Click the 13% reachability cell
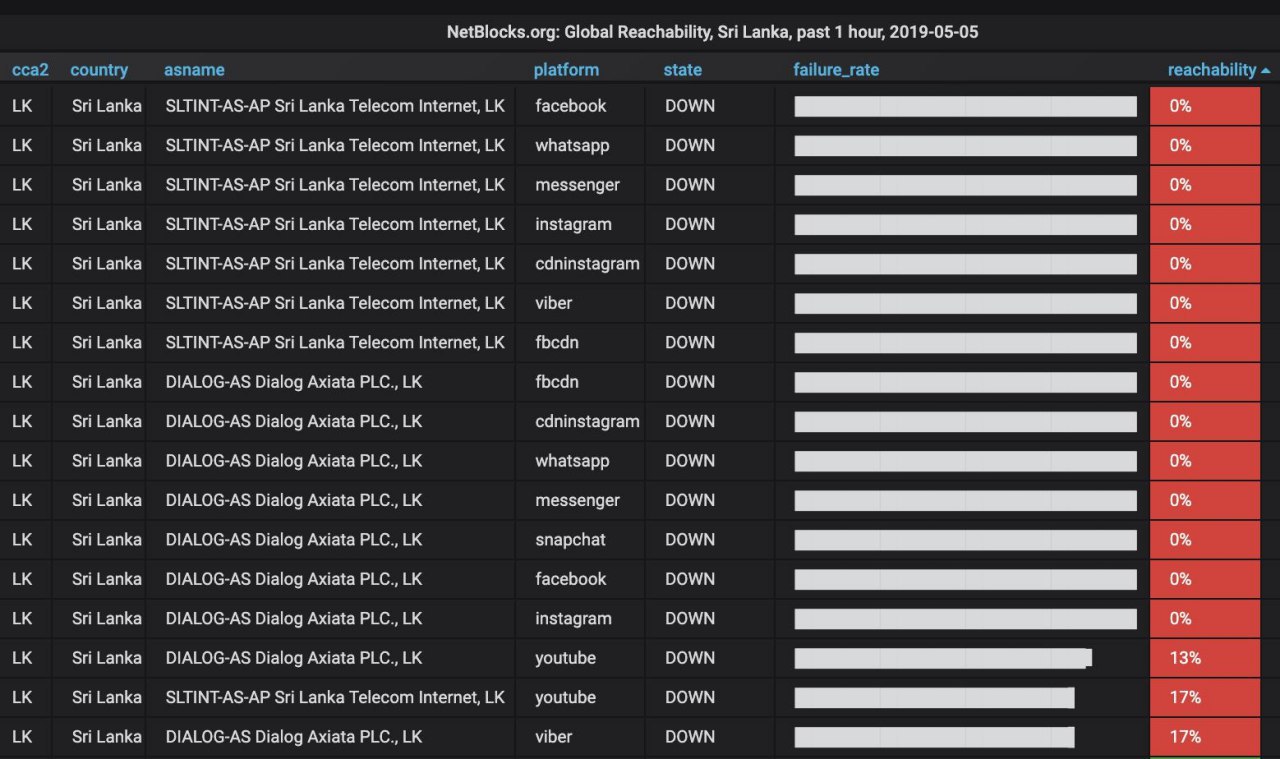The image size is (1280, 759). (x=1205, y=658)
